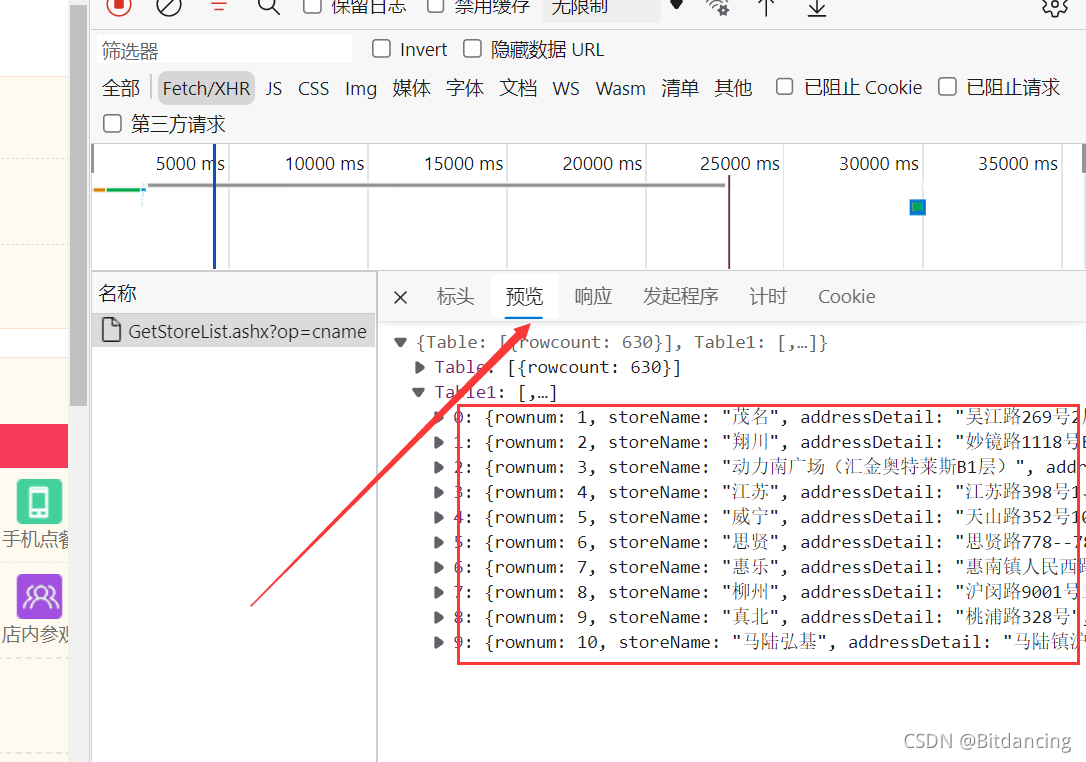Toggle the 第三方请求 checkbox
The image size is (1086, 762).
click(113, 124)
